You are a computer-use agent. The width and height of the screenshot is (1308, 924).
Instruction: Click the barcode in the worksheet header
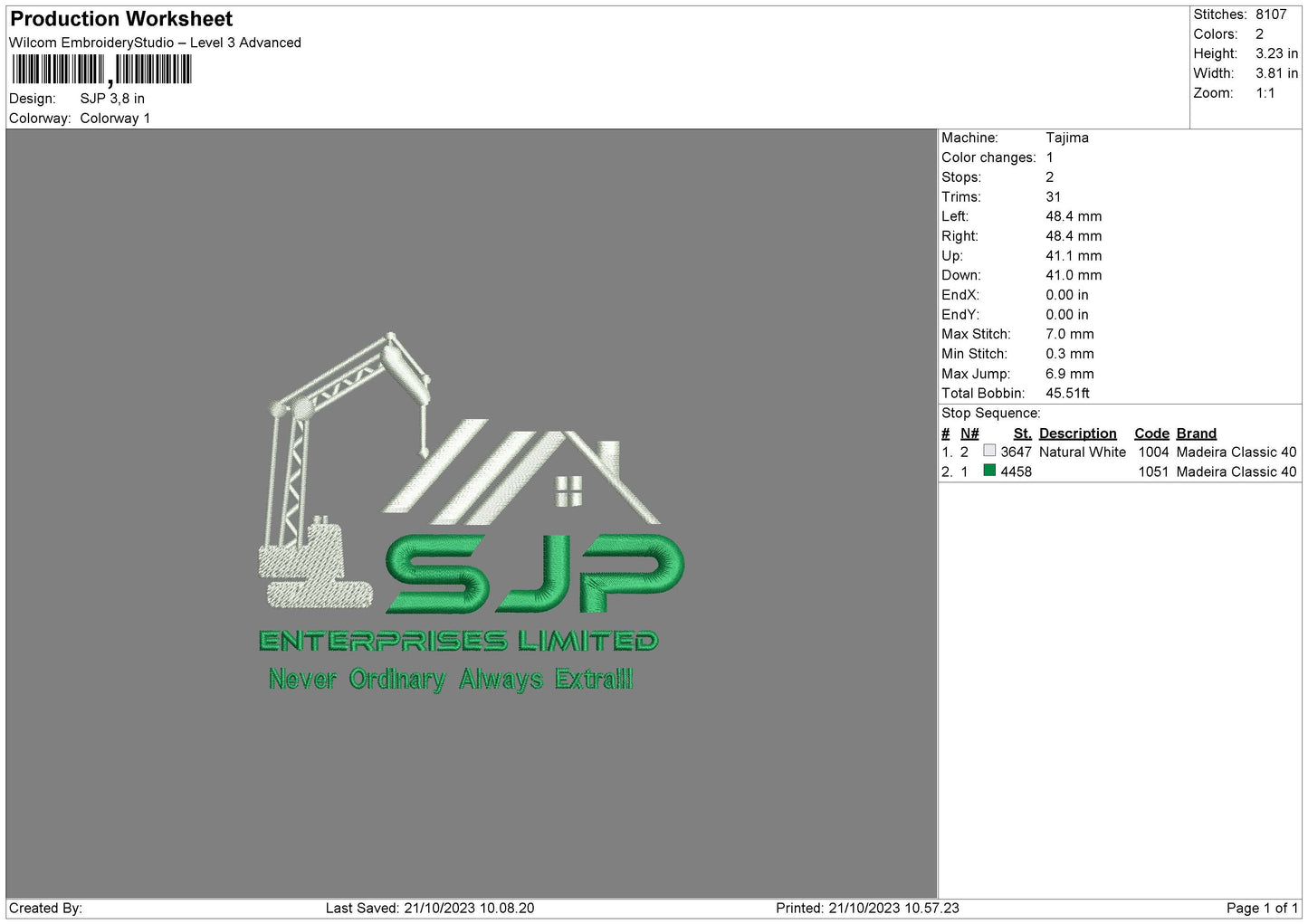pos(101,70)
